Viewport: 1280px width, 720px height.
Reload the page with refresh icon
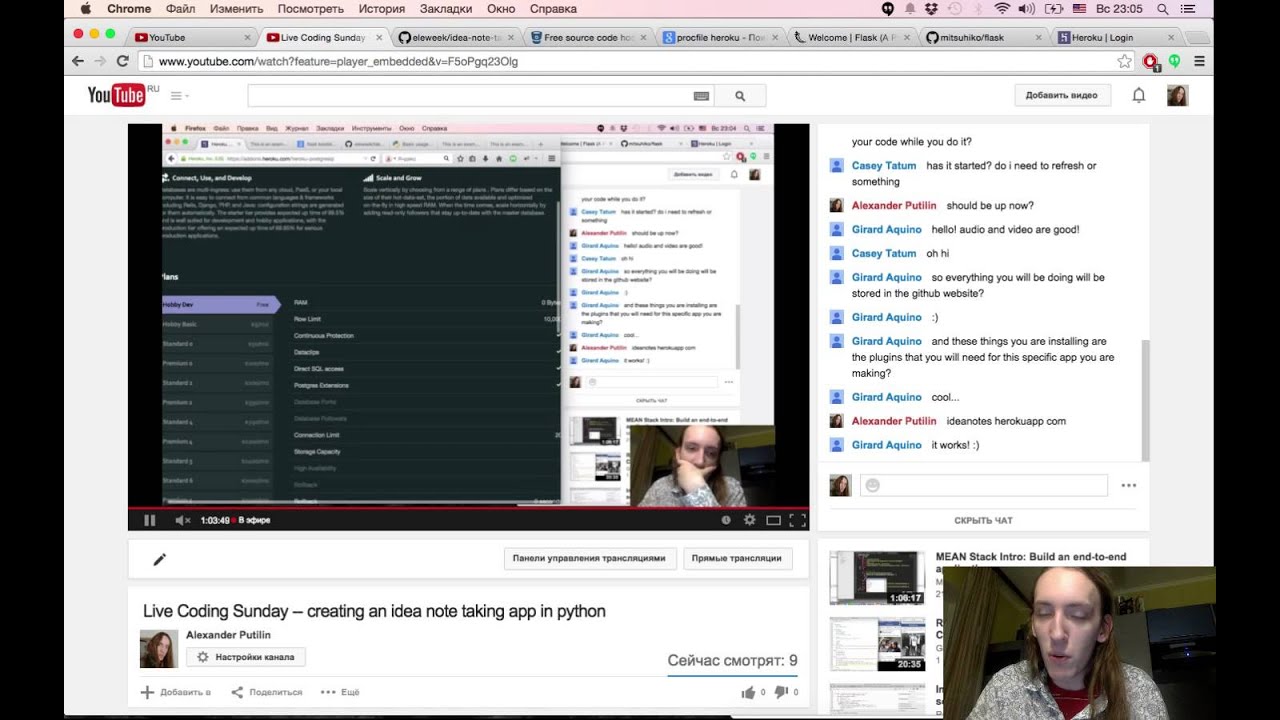tap(123, 61)
